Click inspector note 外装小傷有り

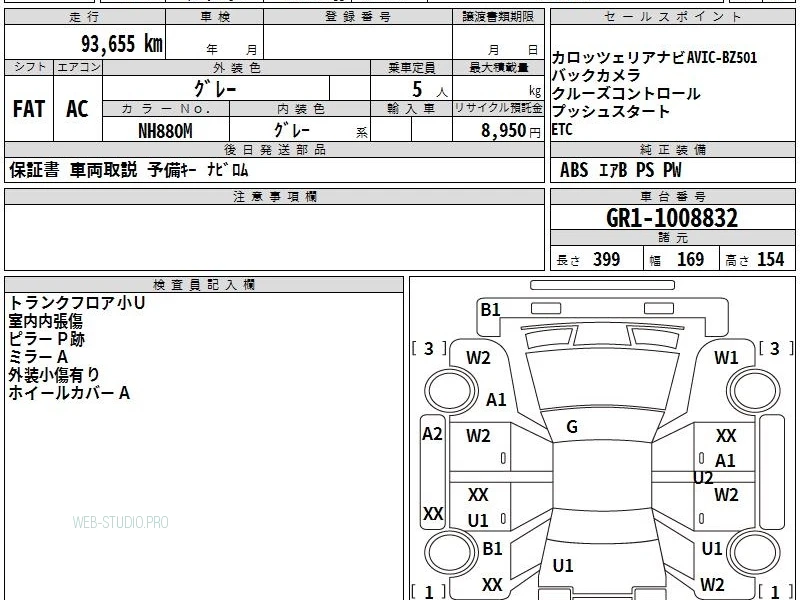(x=54, y=374)
